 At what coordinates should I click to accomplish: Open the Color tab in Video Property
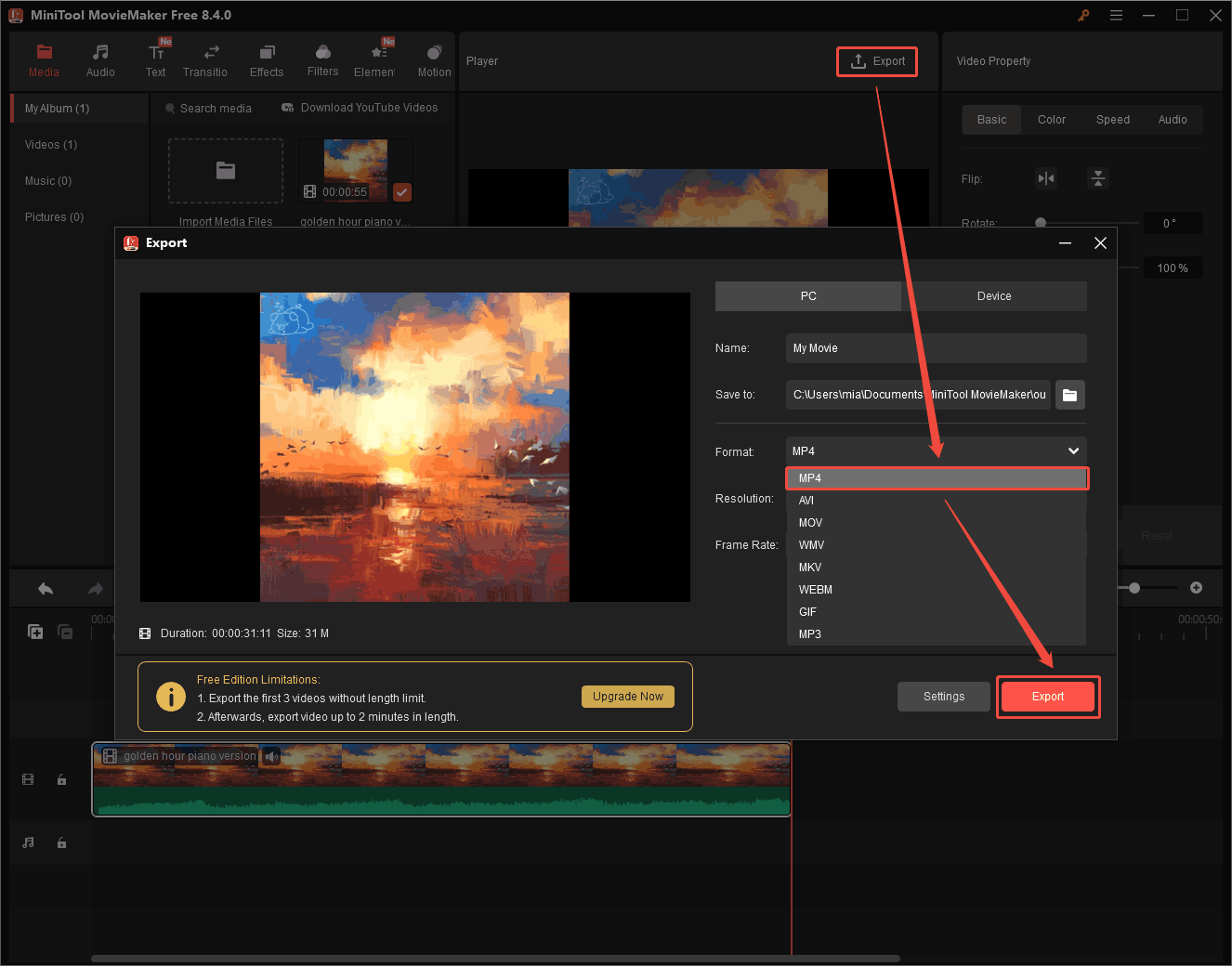(1051, 119)
